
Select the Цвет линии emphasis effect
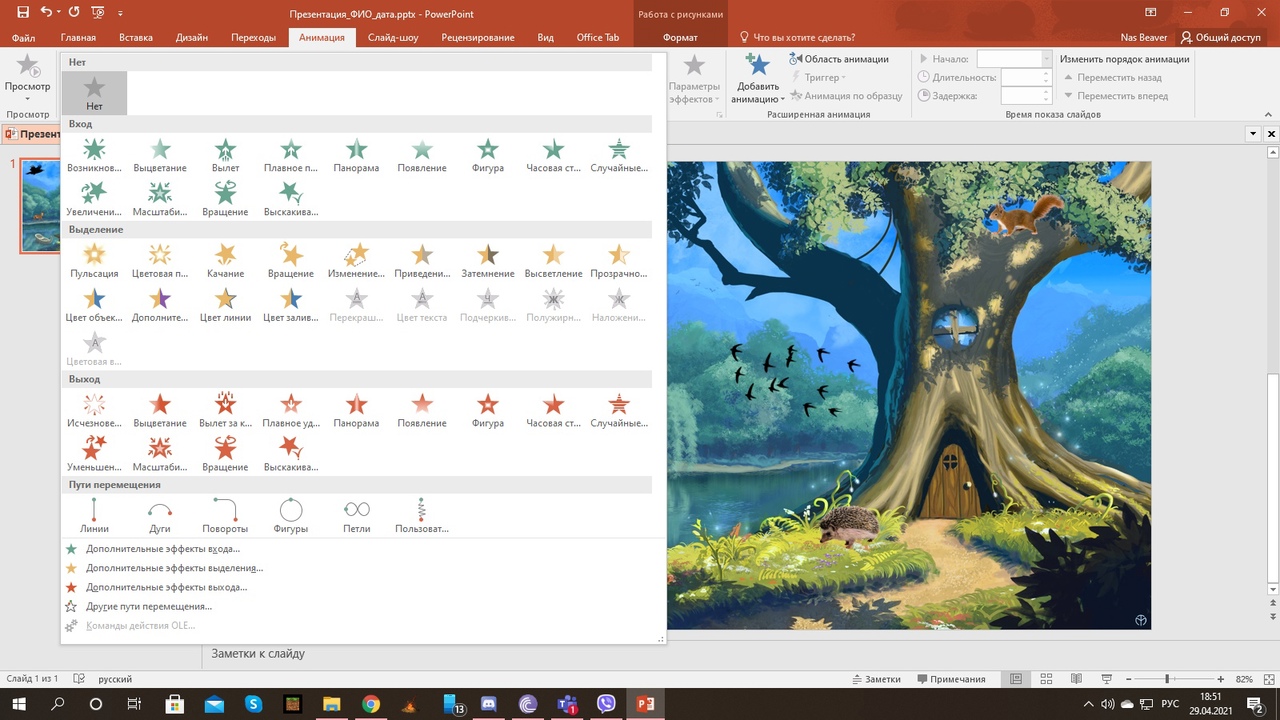pos(225,305)
